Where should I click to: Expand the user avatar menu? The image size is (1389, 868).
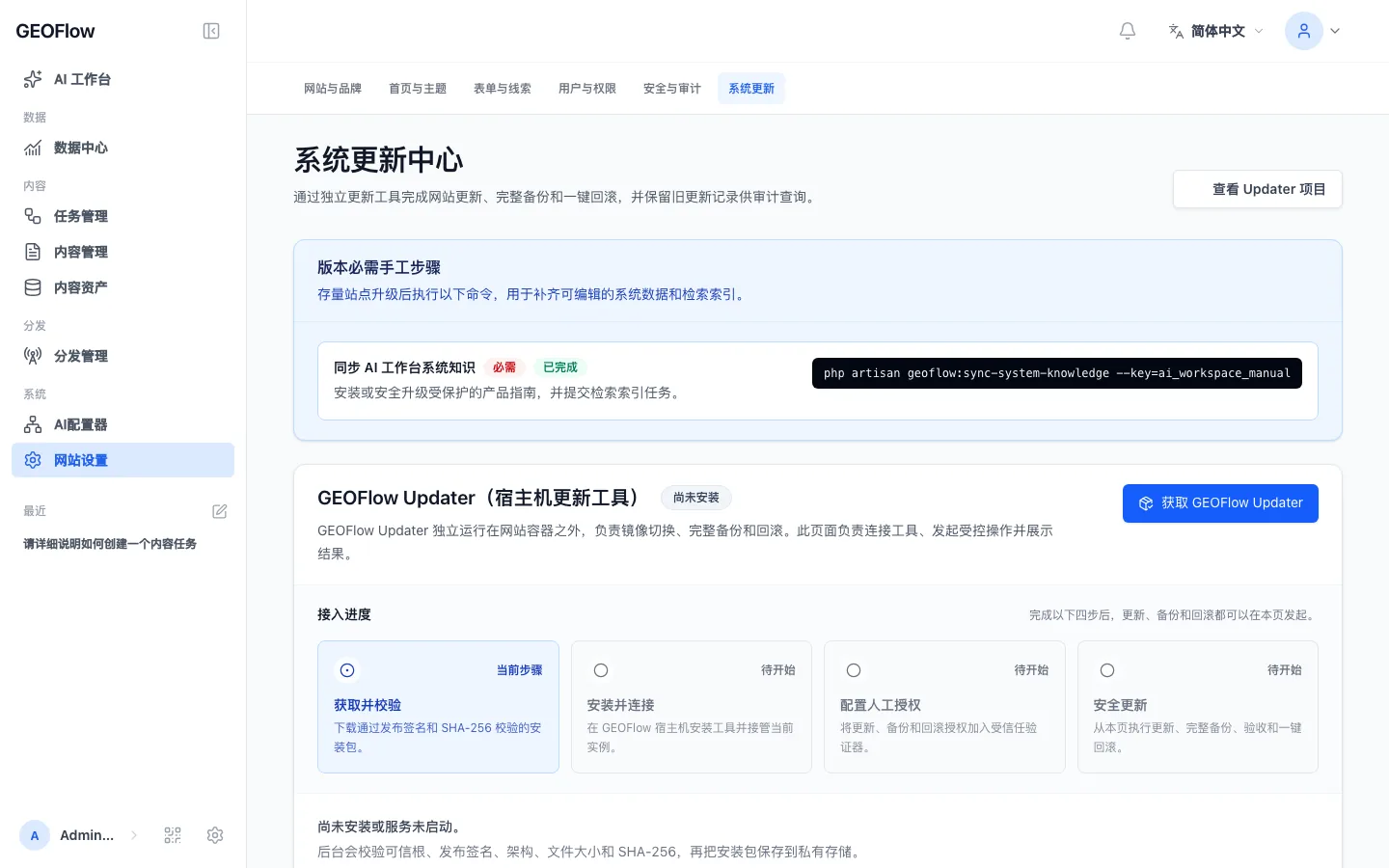click(x=1314, y=31)
